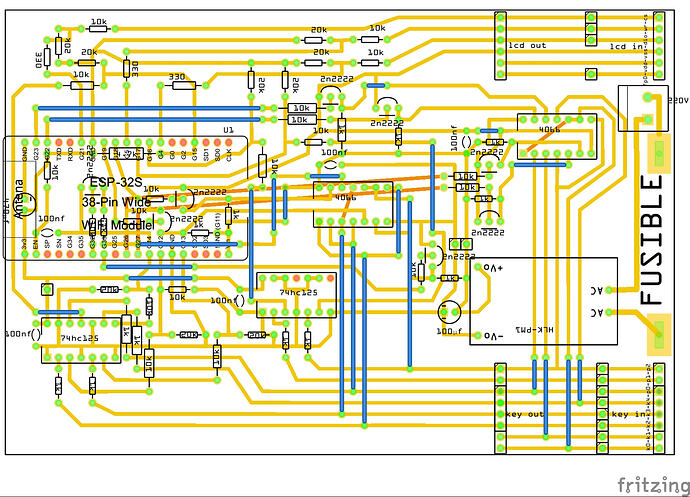Image resolution: width=690 pixels, height=497 pixels.
Task: Select the 220V connector label
Action: pos(679,101)
